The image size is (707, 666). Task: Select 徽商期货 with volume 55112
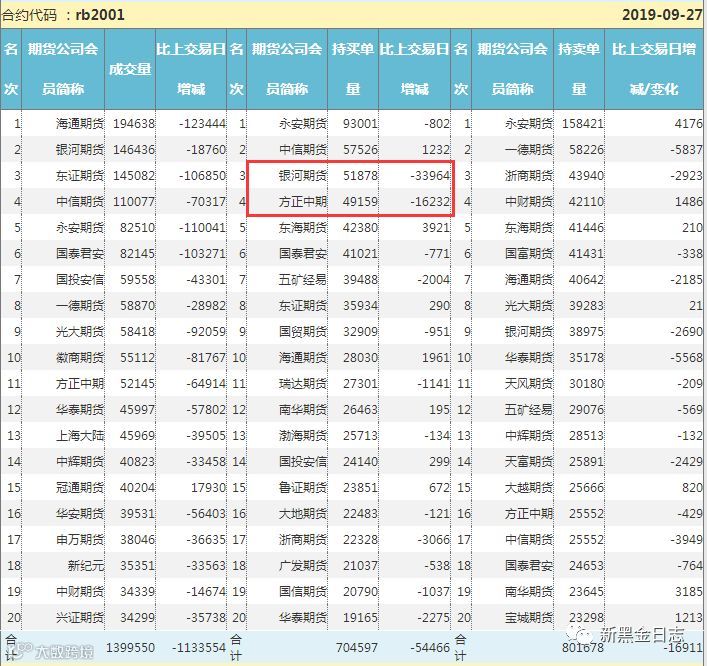[x=80, y=358]
